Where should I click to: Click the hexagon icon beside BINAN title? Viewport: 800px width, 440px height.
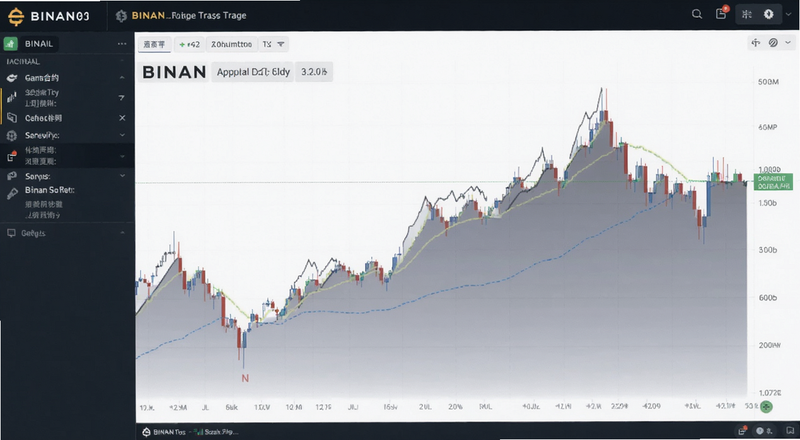click(121, 16)
